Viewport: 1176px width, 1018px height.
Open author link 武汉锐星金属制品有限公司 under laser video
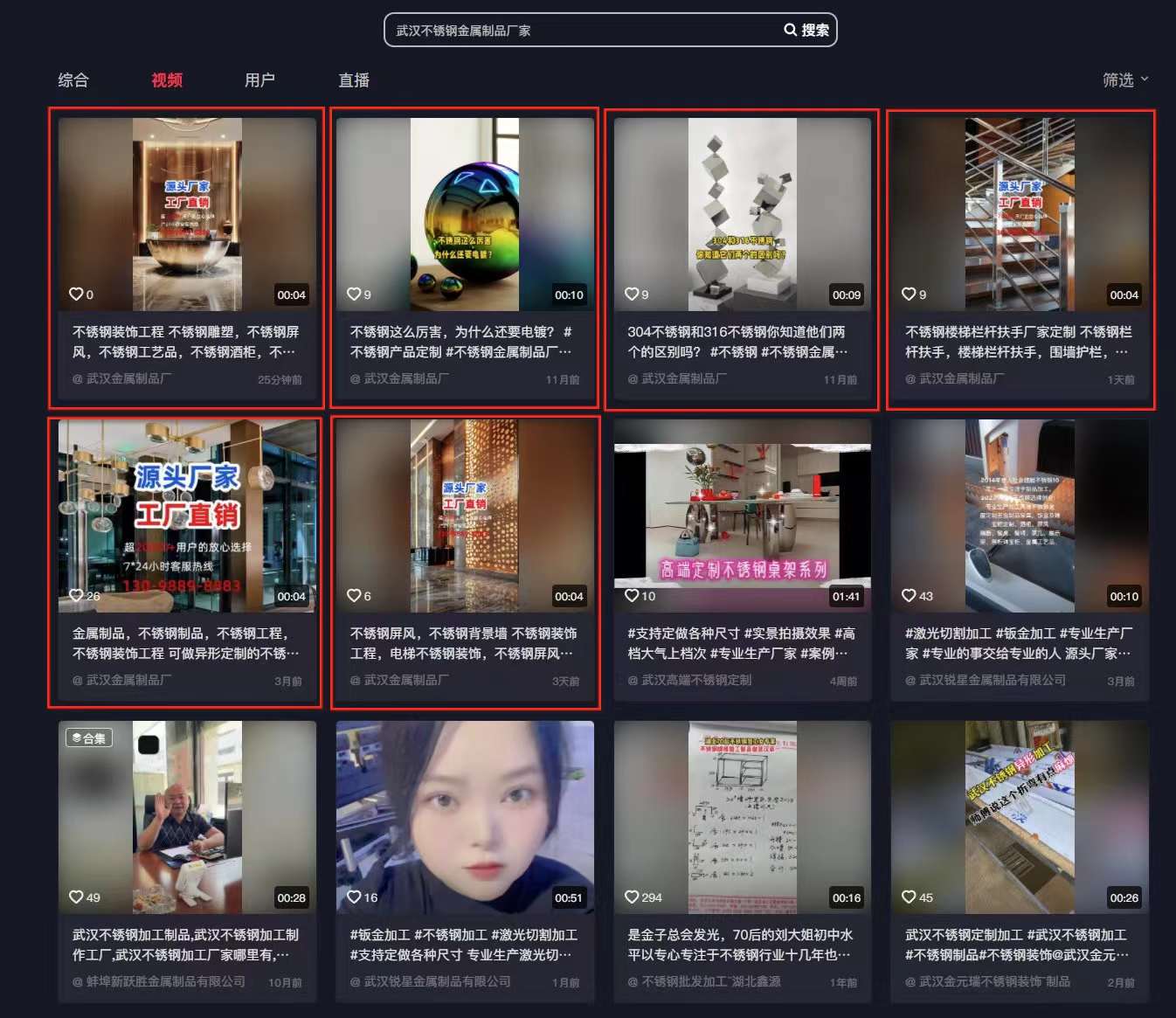pyautogui.click(x=992, y=680)
